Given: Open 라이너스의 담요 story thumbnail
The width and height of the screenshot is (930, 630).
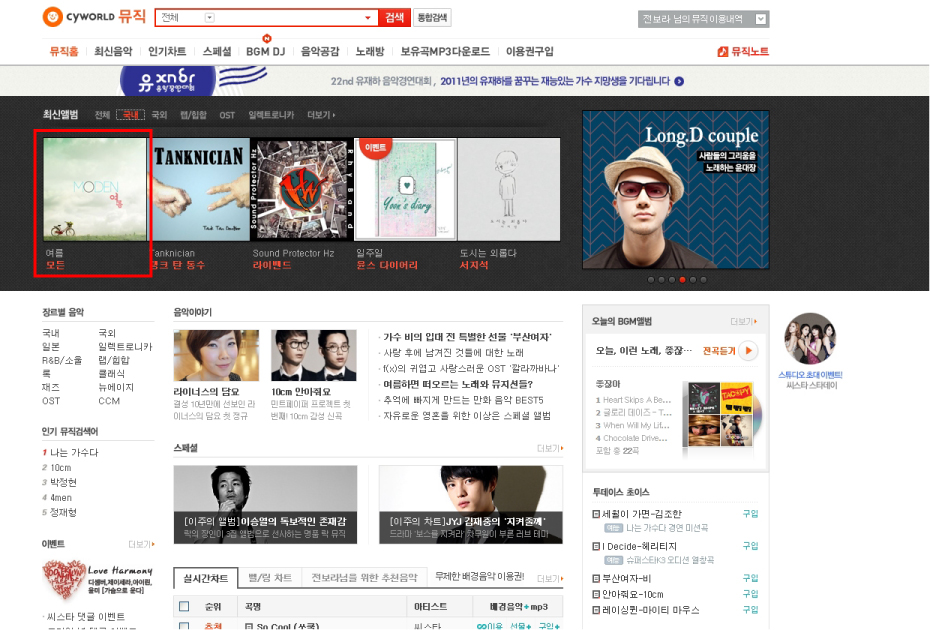Looking at the screenshot, I should point(216,355).
